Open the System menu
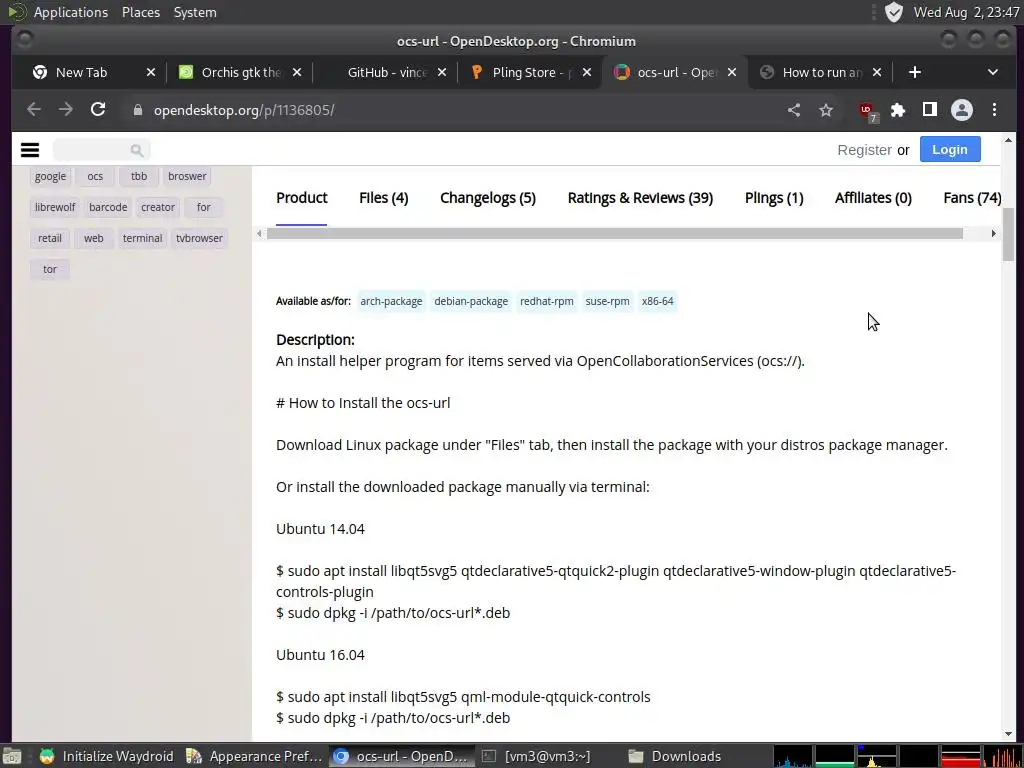 click(x=195, y=12)
